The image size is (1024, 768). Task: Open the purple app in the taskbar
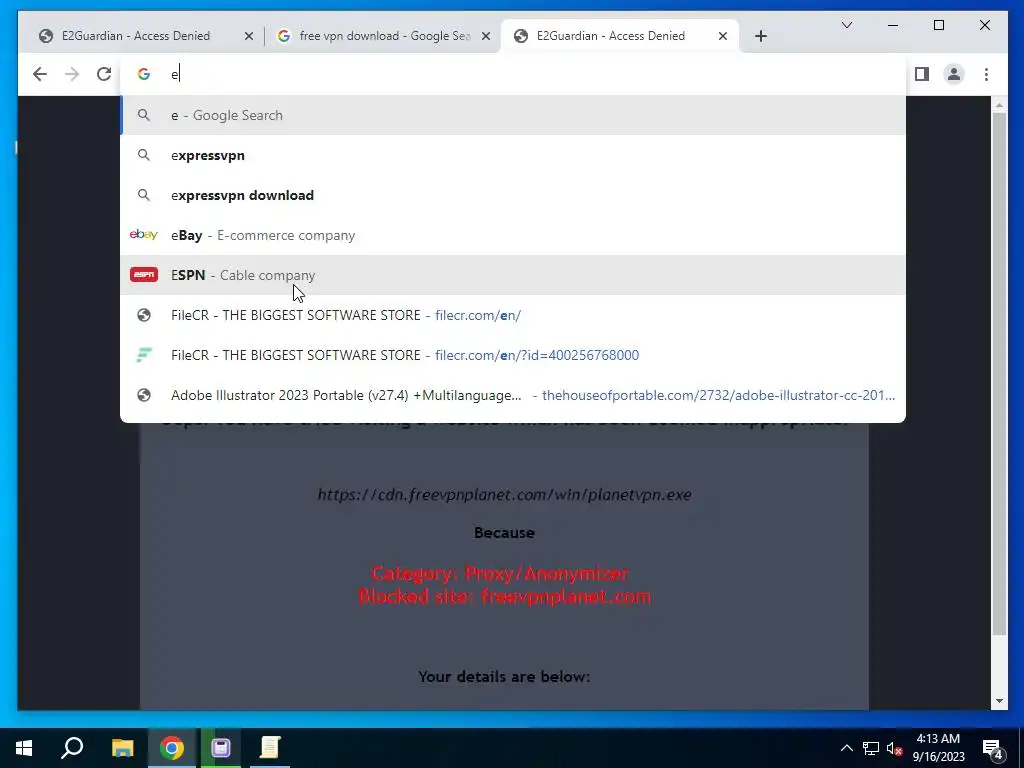click(x=221, y=748)
